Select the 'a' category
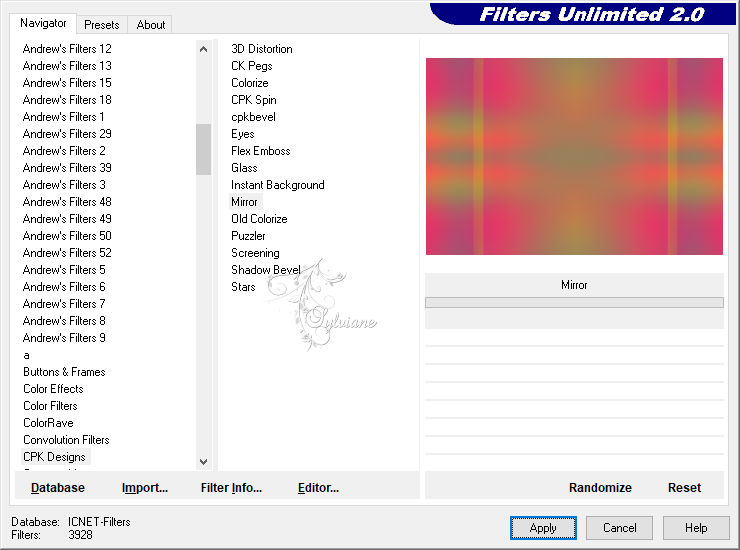The image size is (740, 550). 26,355
